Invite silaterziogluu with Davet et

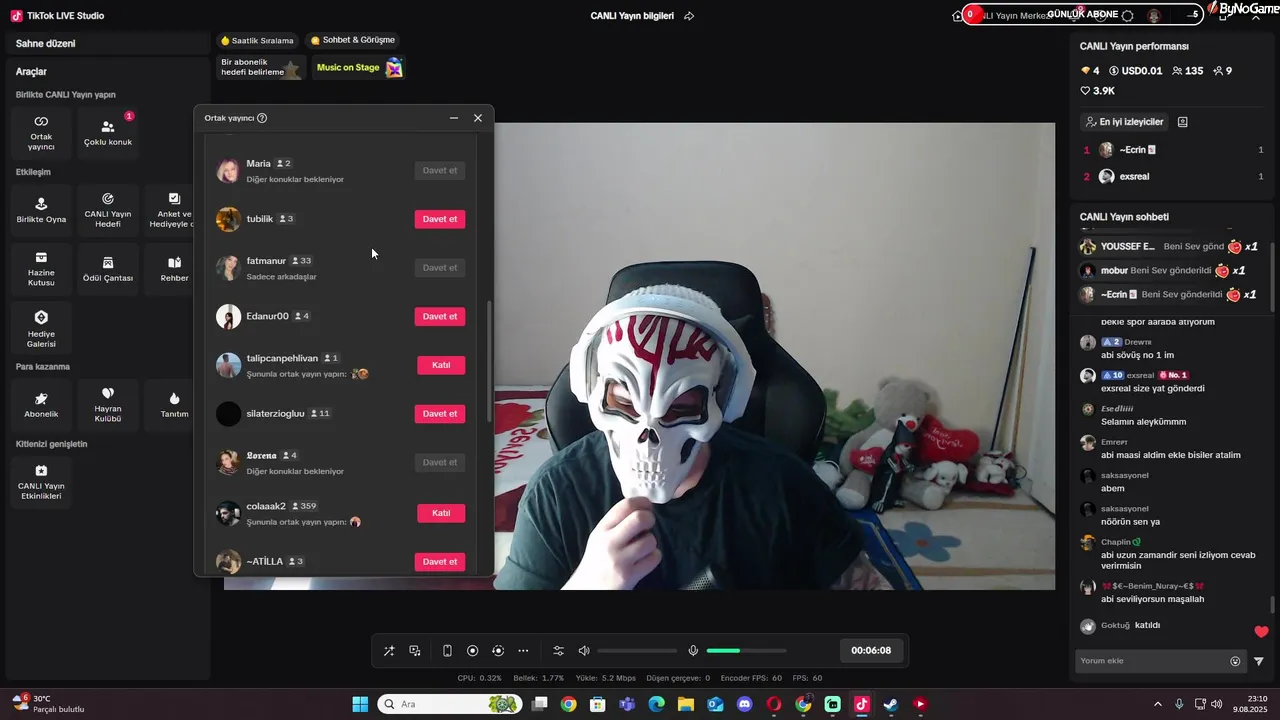coord(440,414)
